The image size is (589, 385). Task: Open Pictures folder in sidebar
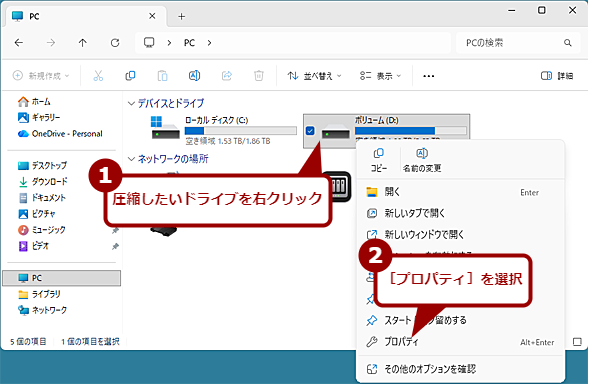pyautogui.click(x=37, y=214)
